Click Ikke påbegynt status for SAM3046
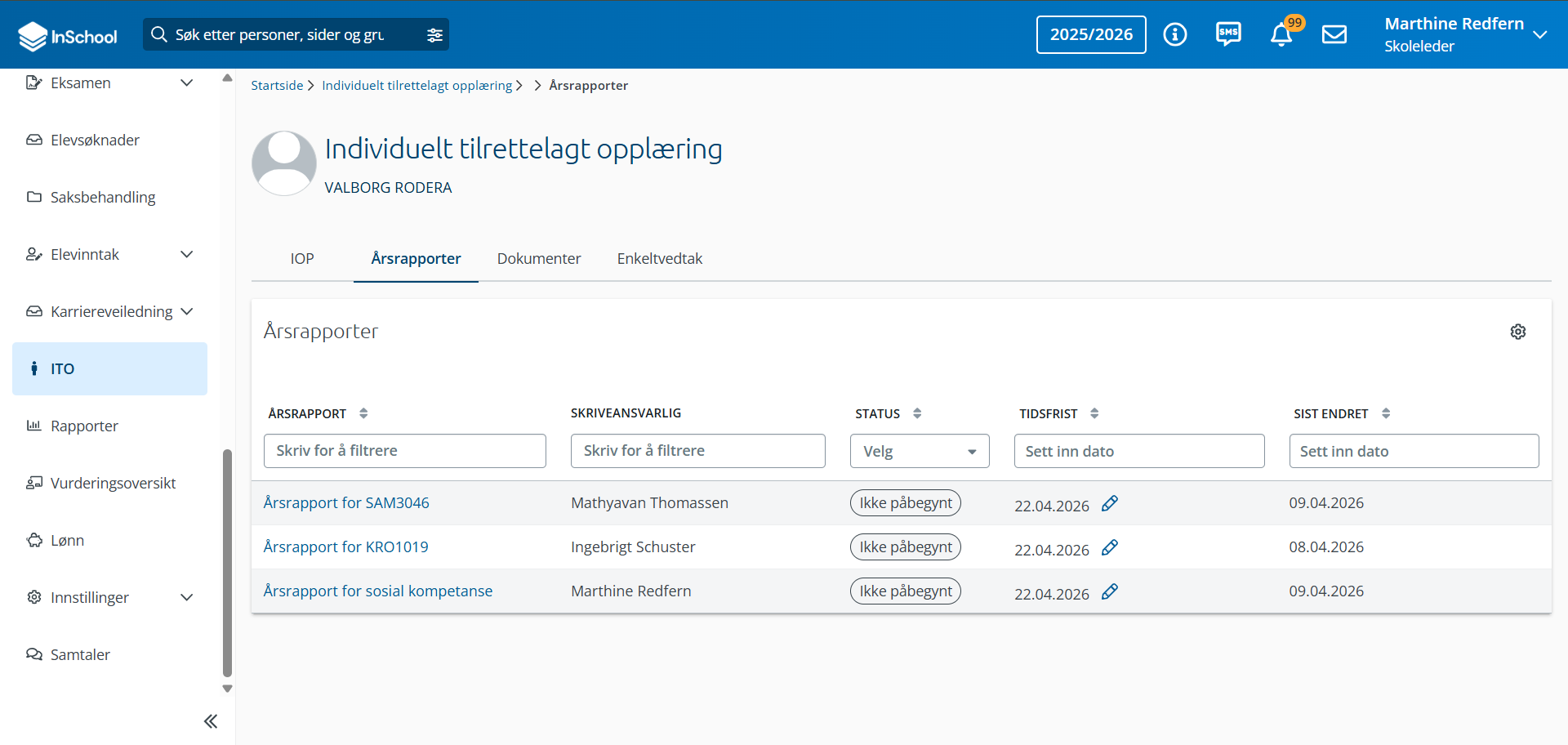 pos(906,503)
